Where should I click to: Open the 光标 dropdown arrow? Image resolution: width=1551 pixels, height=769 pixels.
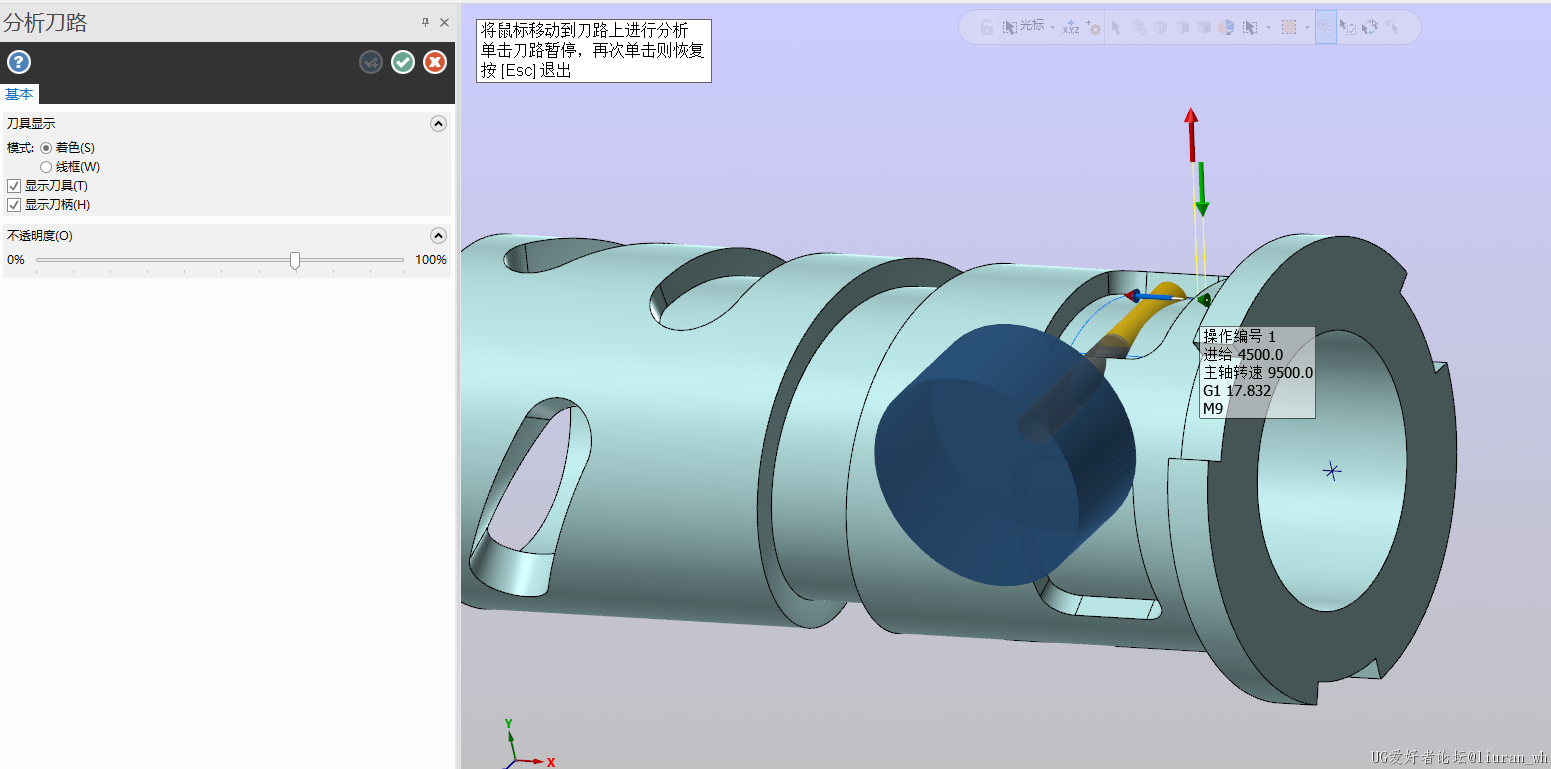click(x=1052, y=27)
